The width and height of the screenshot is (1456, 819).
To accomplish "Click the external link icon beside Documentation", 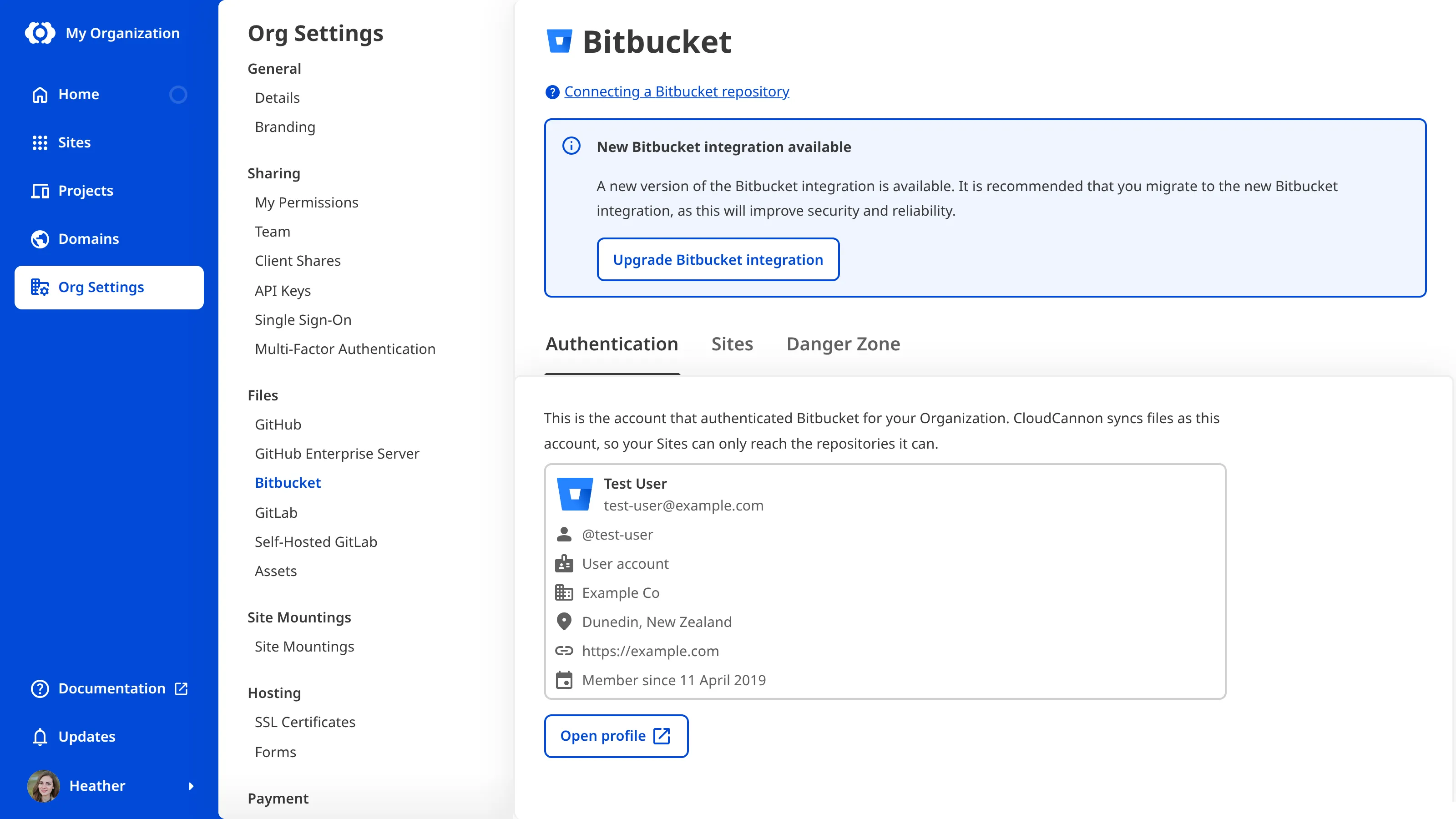I will [x=181, y=688].
